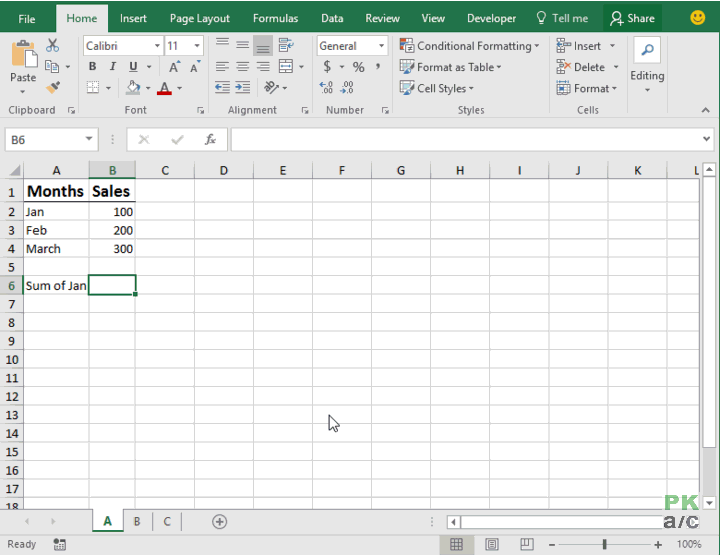Click Decrease Indent icon
This screenshot has width=720, height=555.
222,87
